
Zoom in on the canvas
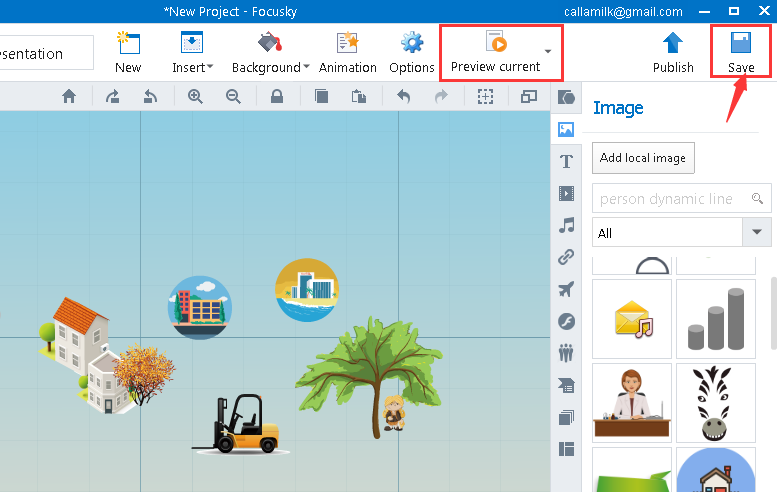(195, 96)
